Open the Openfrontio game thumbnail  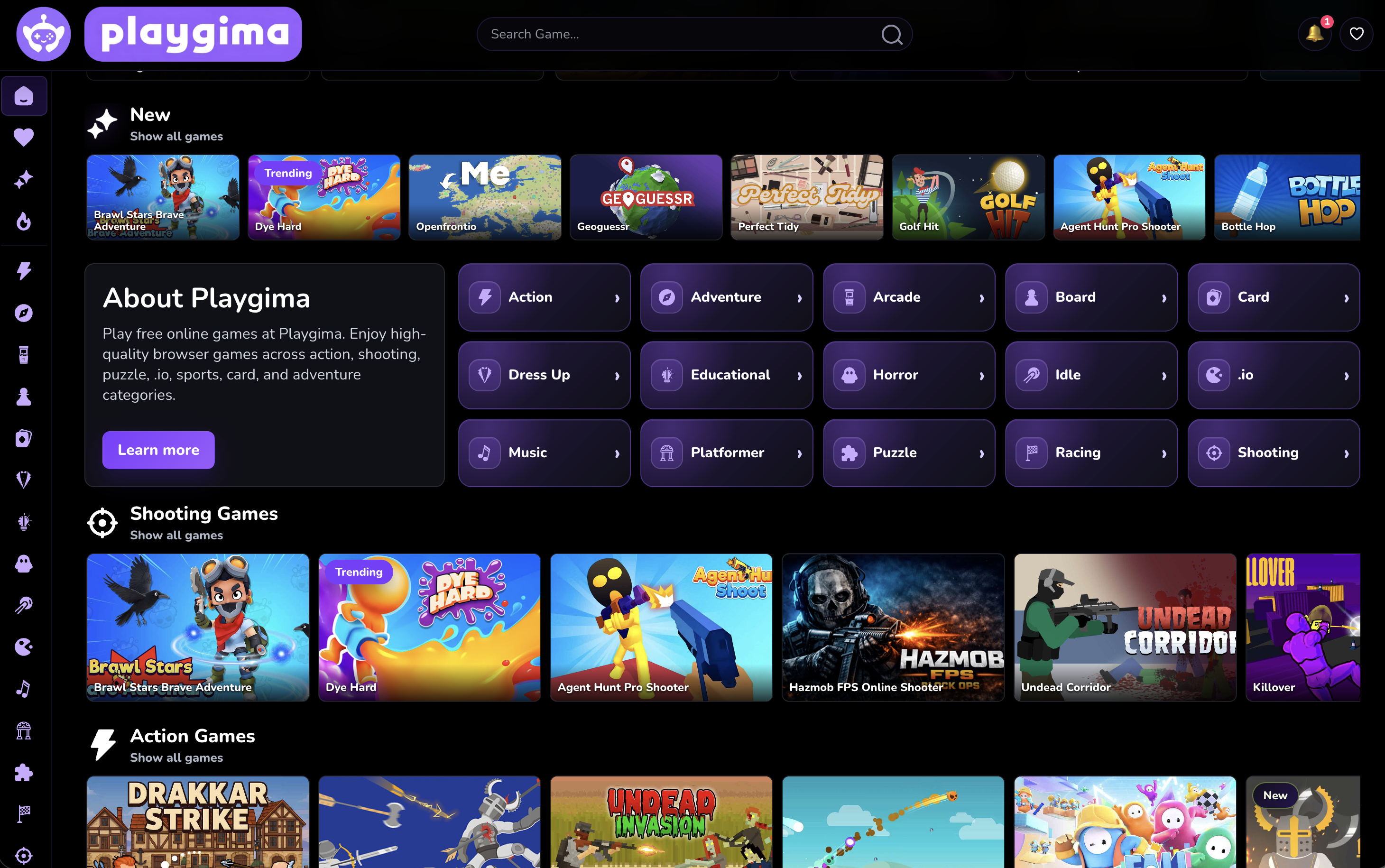click(x=484, y=197)
